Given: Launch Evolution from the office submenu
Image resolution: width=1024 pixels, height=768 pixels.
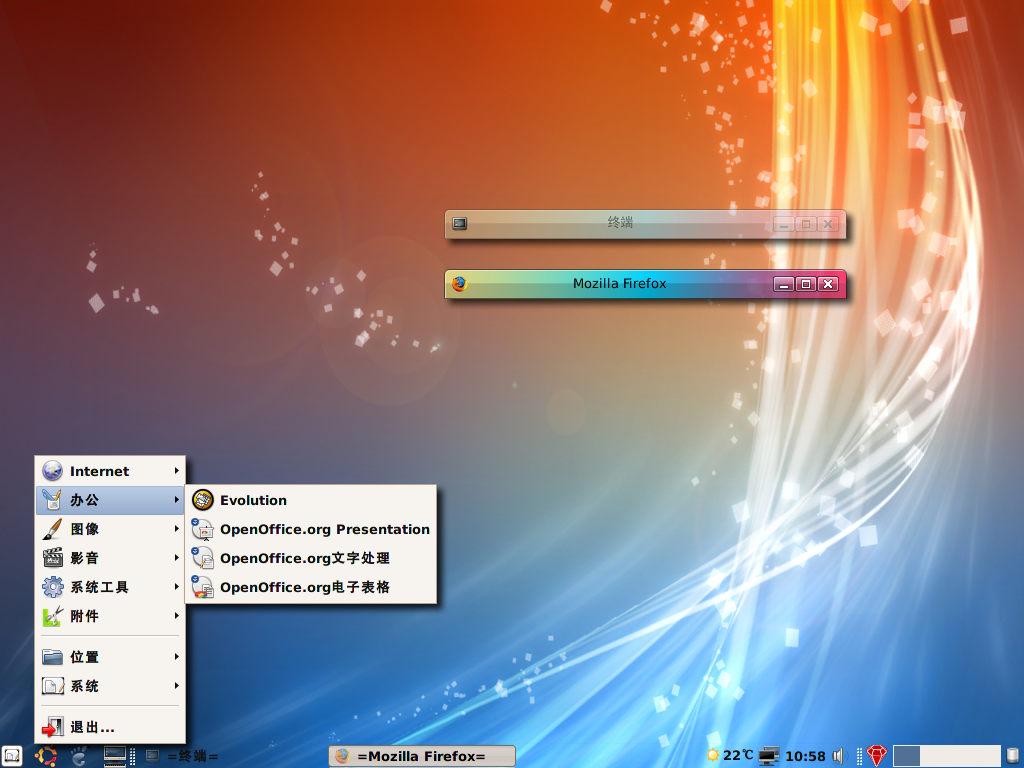Looking at the screenshot, I should pyautogui.click(x=311, y=500).
